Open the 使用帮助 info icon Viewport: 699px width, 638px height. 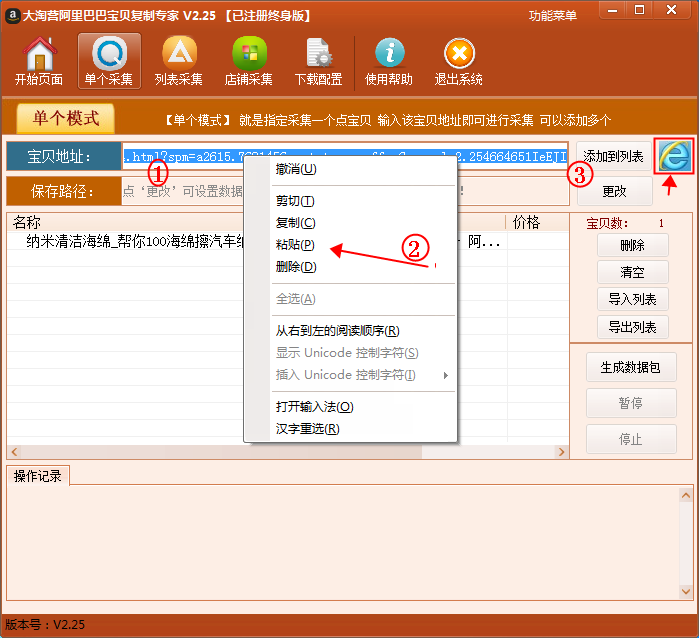(x=389, y=62)
